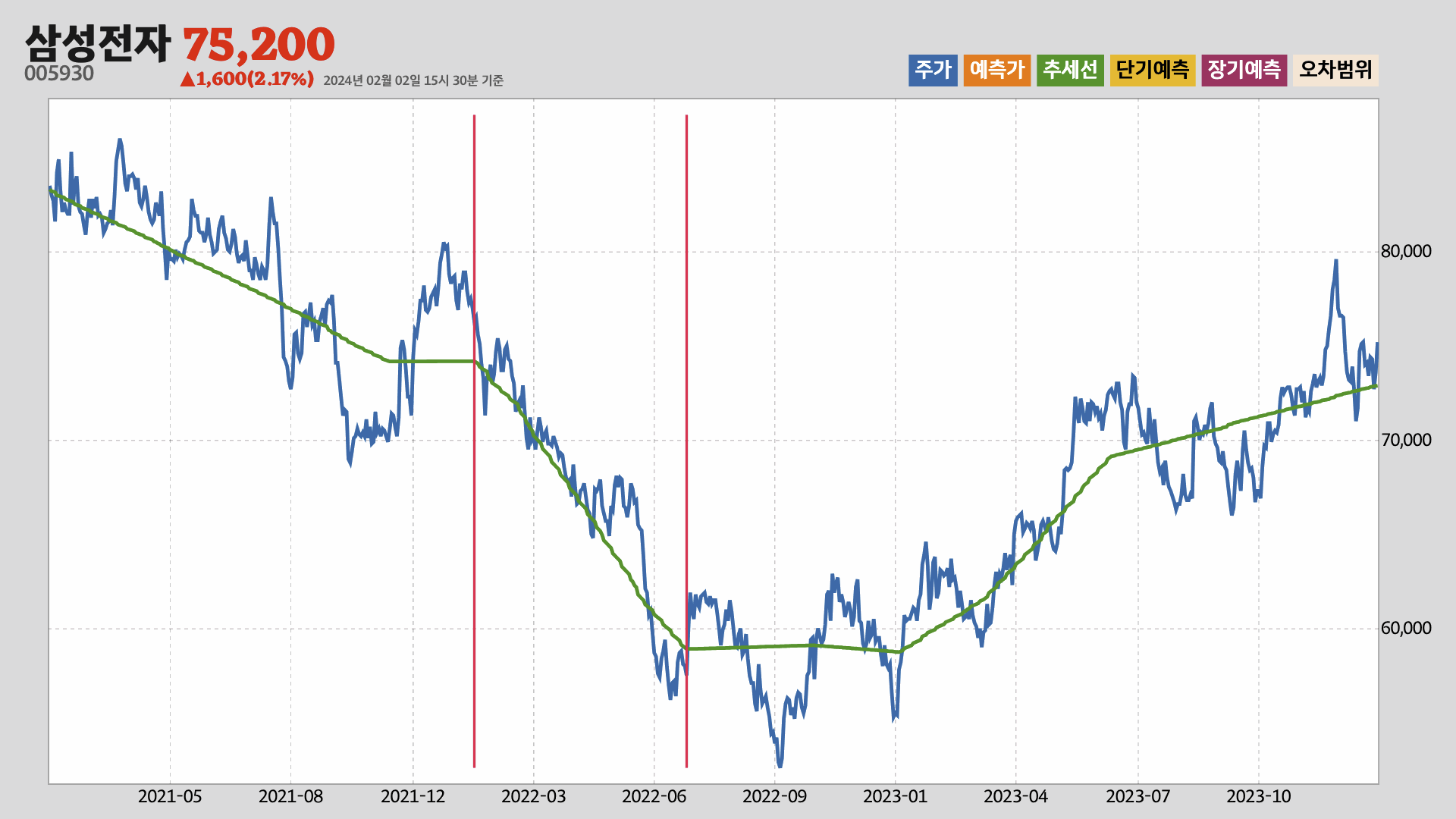The width and height of the screenshot is (1456, 819).
Task: Click the 주가 legend label
Action: pyautogui.click(x=933, y=70)
